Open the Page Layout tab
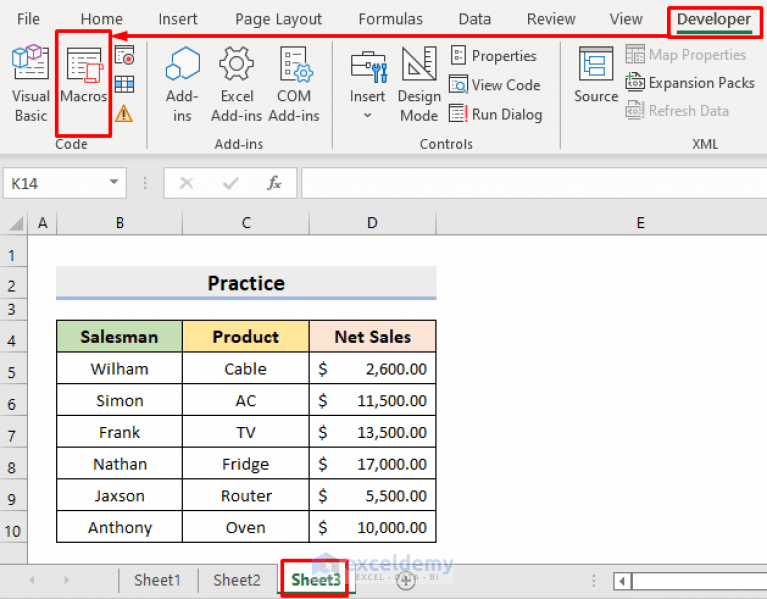This screenshot has width=767, height=599. (278, 19)
